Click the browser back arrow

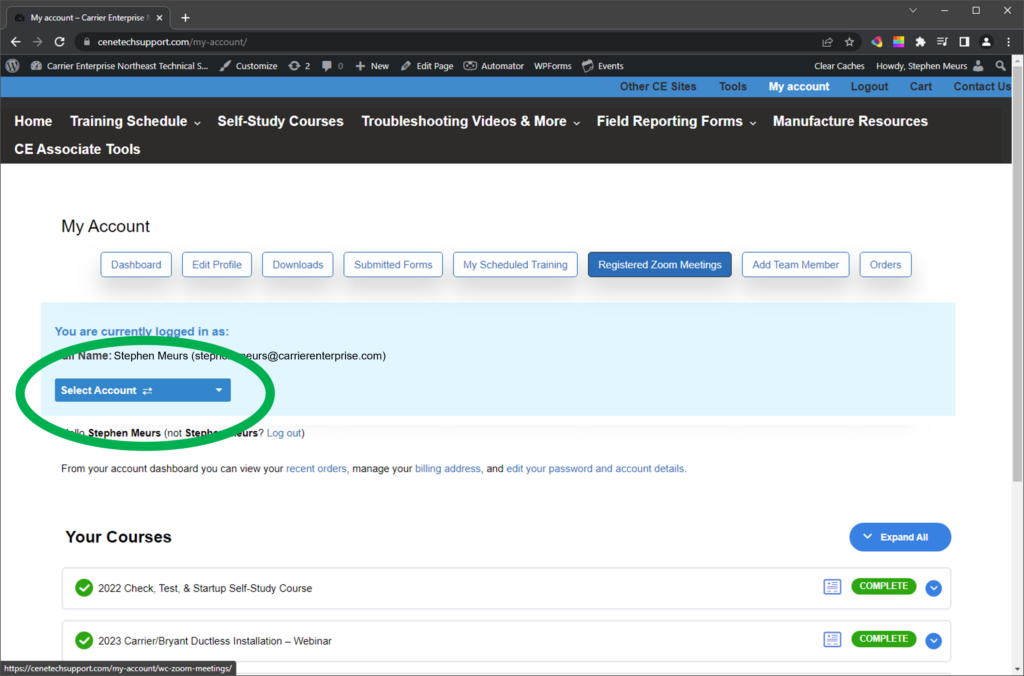click(16, 42)
